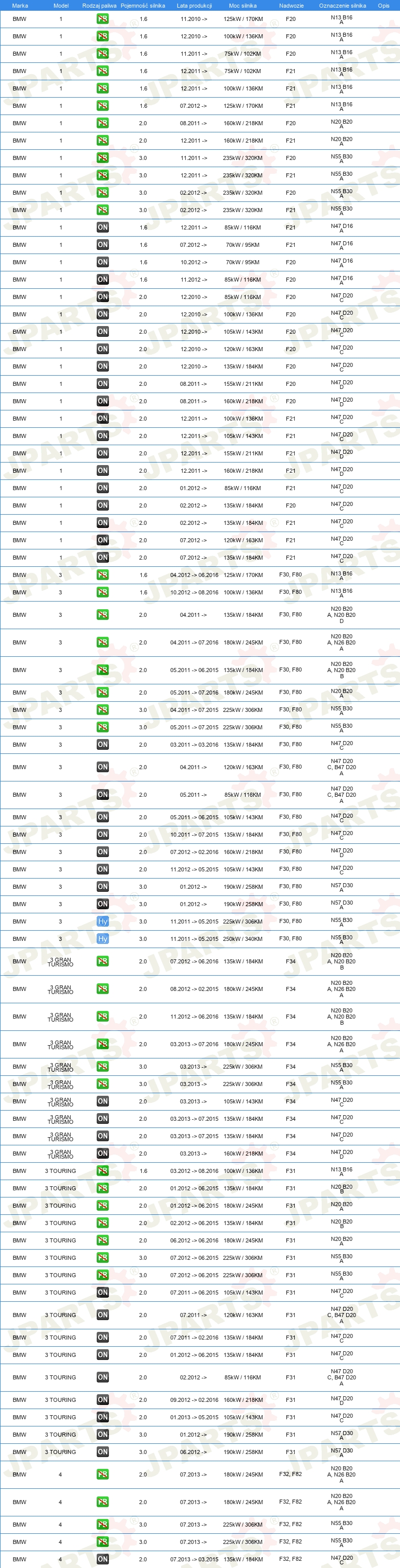Click 'N57 D30 A' engine code in Touring 06.2012 row
Viewport: 400px width, 1568px height.
(342, 1452)
